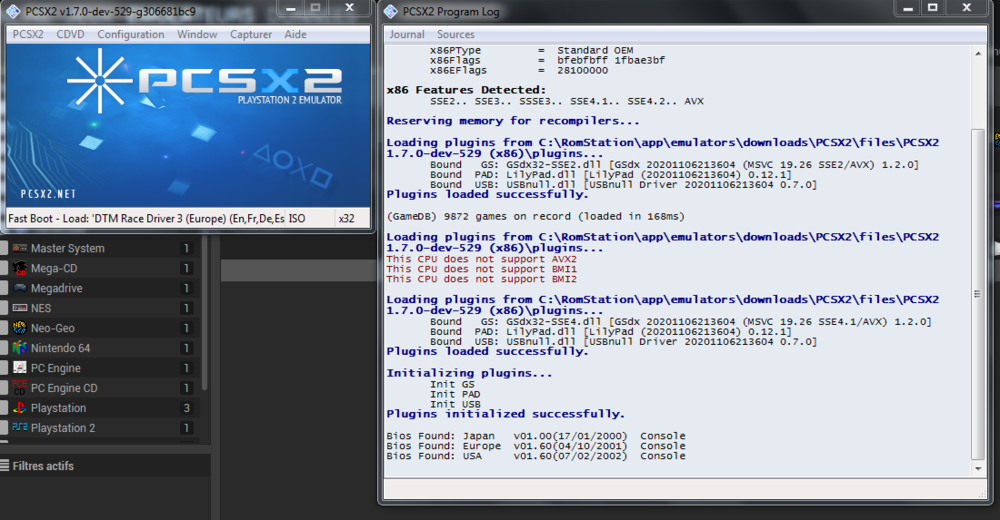Click 'Plugins initialized successfully.' log line
The width and height of the screenshot is (1000, 520).
[506, 414]
